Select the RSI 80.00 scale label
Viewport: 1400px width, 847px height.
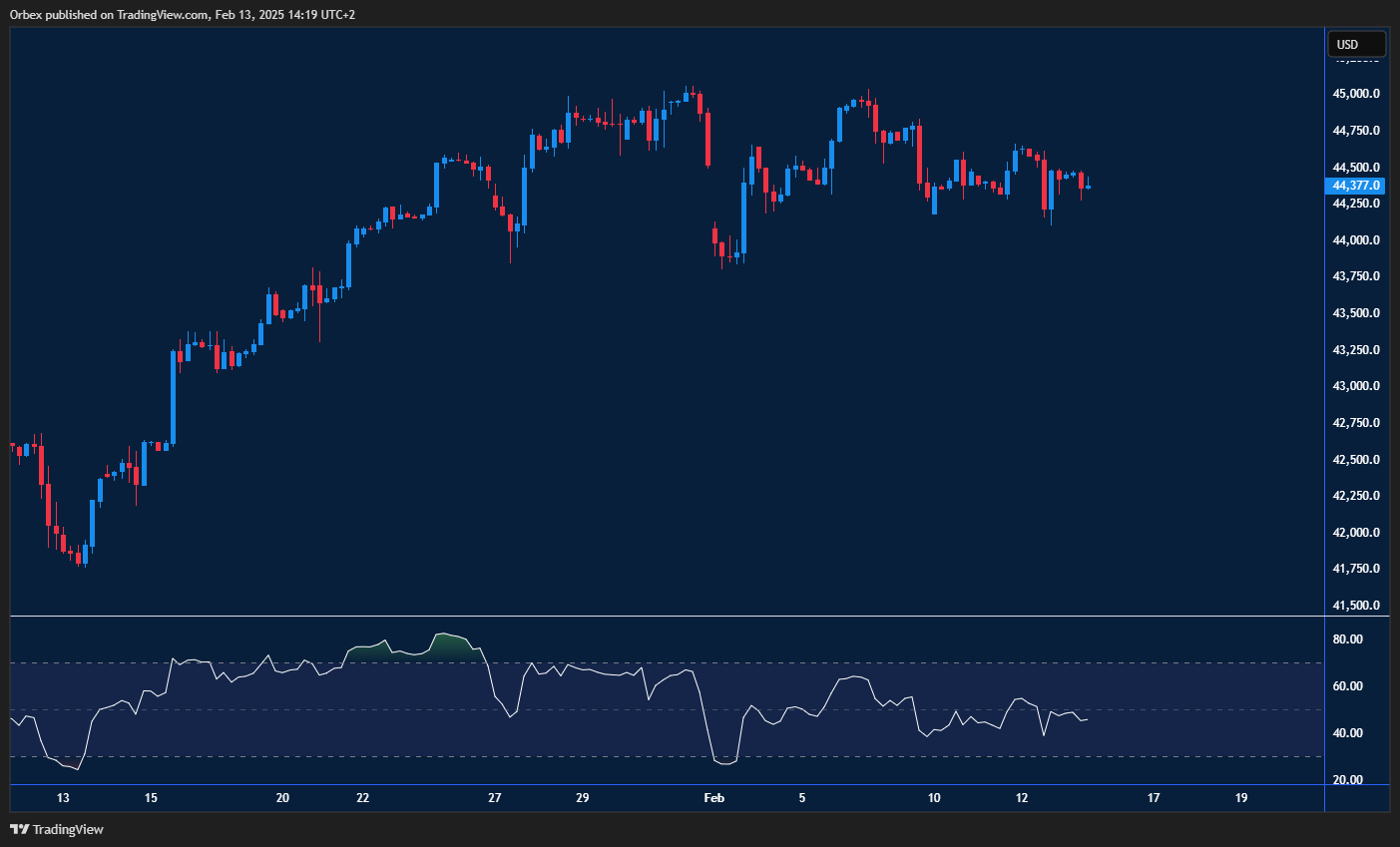1348,639
